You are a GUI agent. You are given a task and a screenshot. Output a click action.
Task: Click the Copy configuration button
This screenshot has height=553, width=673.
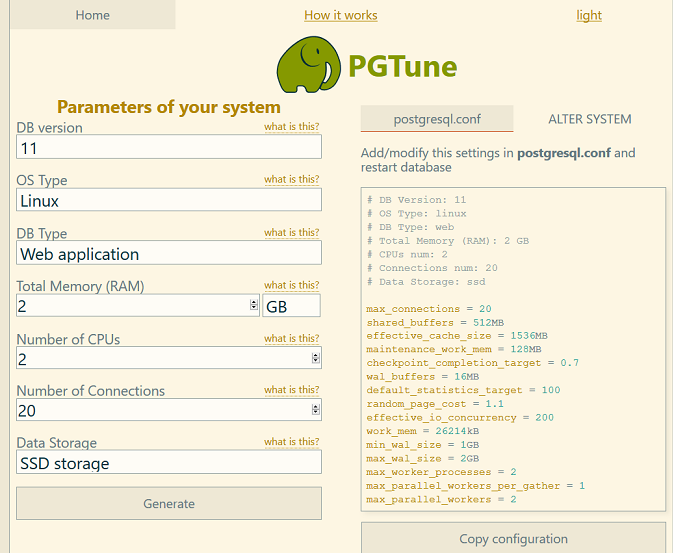513,538
